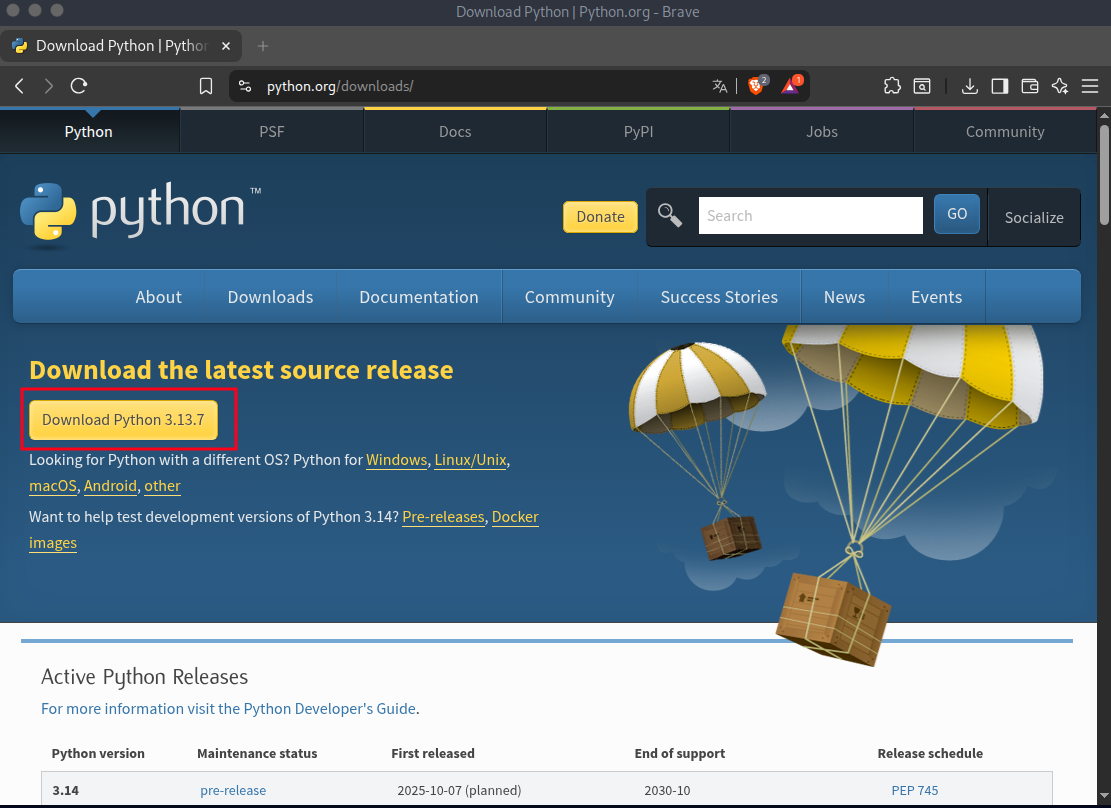Screen dimensions: 1111x808
Task: Open the Events navigation menu
Action: [x=937, y=297]
